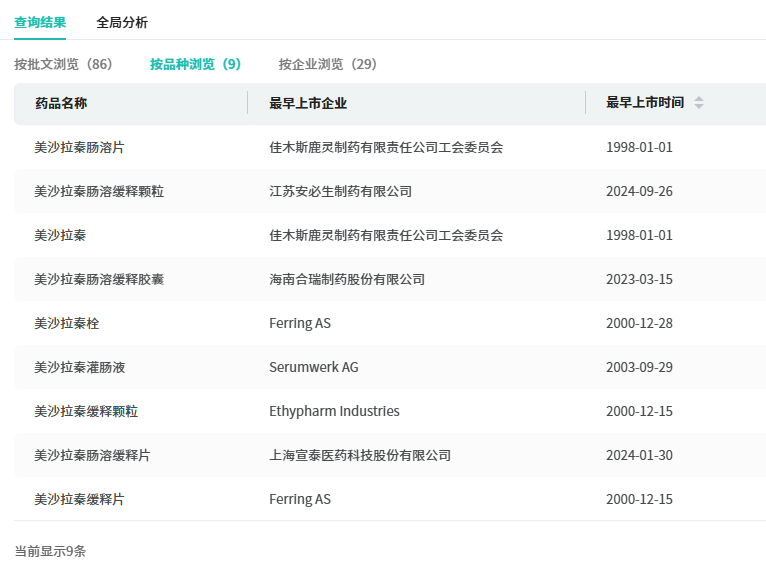The width and height of the screenshot is (766, 573).
Task: Select 按批文浏览（86） view
Action: coord(63,64)
